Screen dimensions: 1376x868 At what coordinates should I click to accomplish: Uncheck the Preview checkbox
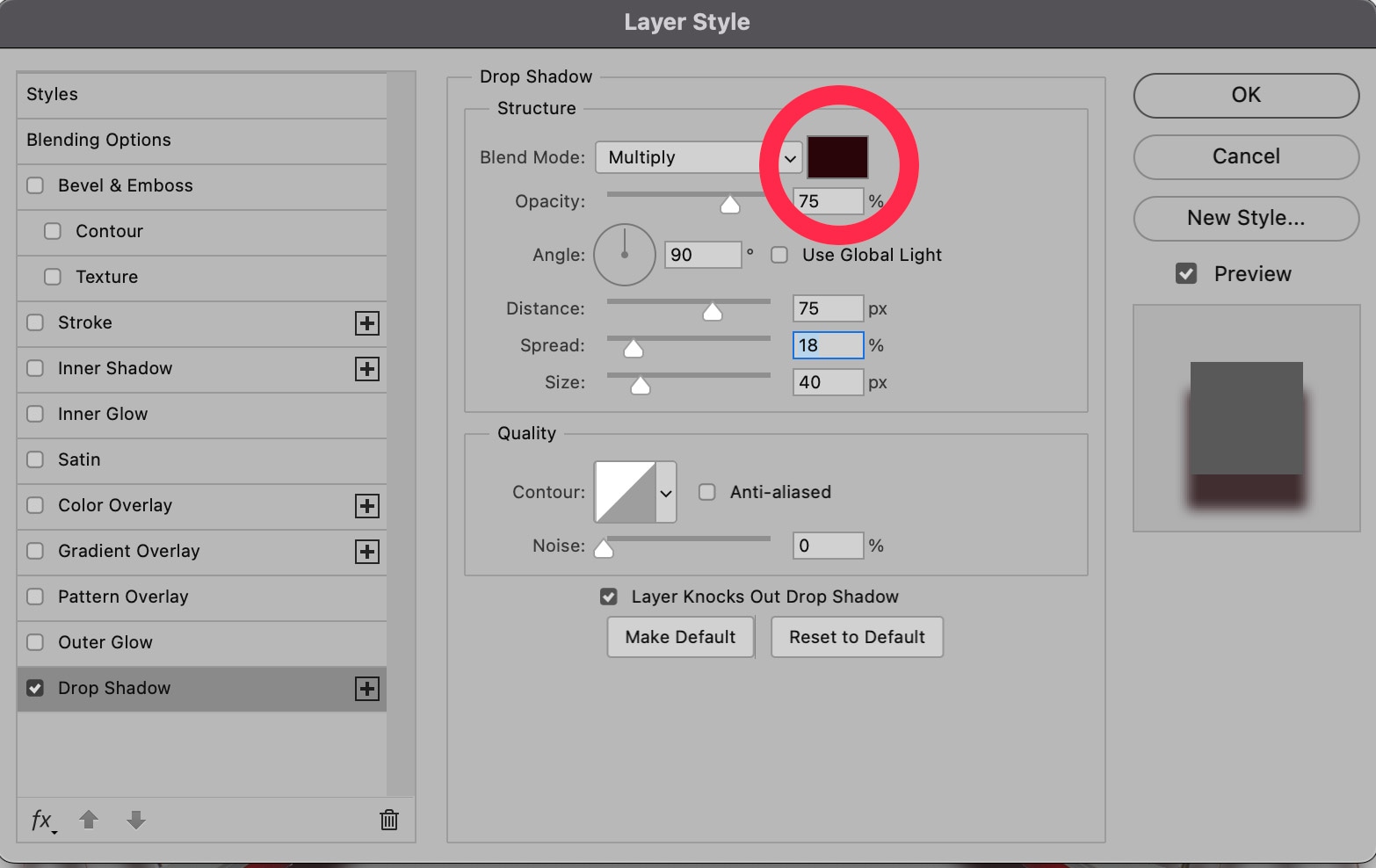[1186, 274]
